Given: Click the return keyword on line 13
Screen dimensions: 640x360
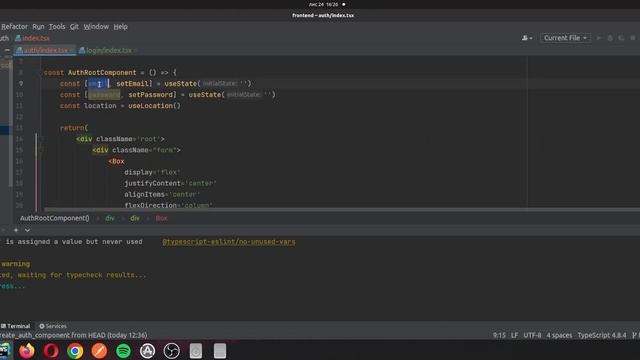Looking at the screenshot, I should (72, 128).
